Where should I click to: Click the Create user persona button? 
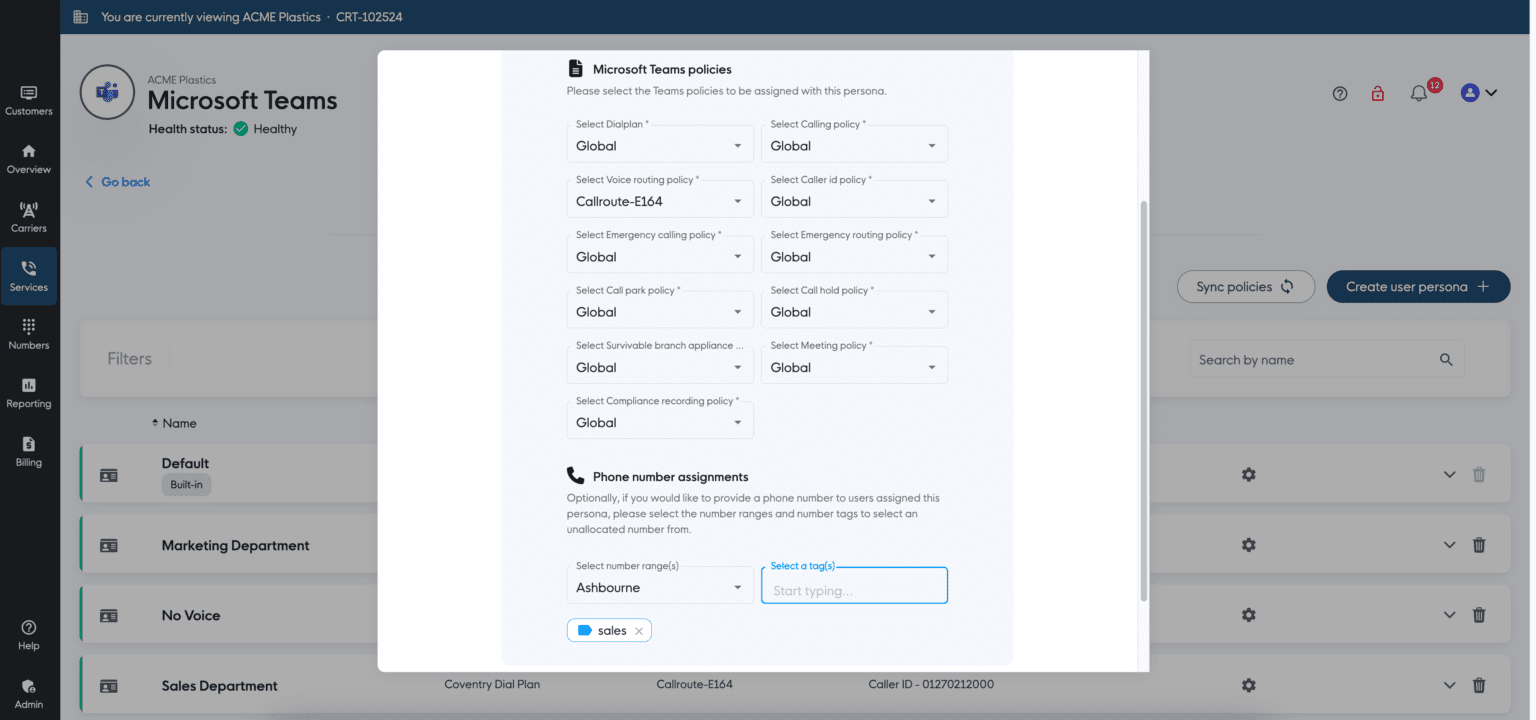(x=1418, y=286)
